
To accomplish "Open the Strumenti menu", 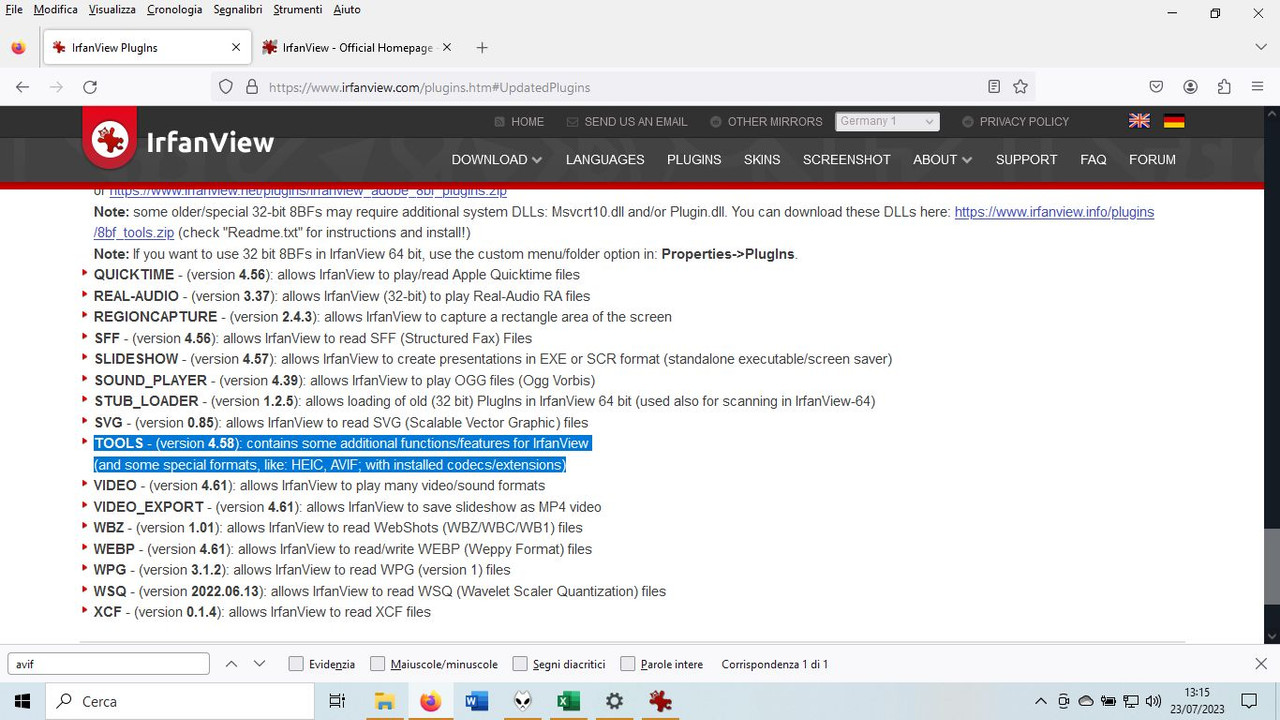I will click(x=297, y=9).
